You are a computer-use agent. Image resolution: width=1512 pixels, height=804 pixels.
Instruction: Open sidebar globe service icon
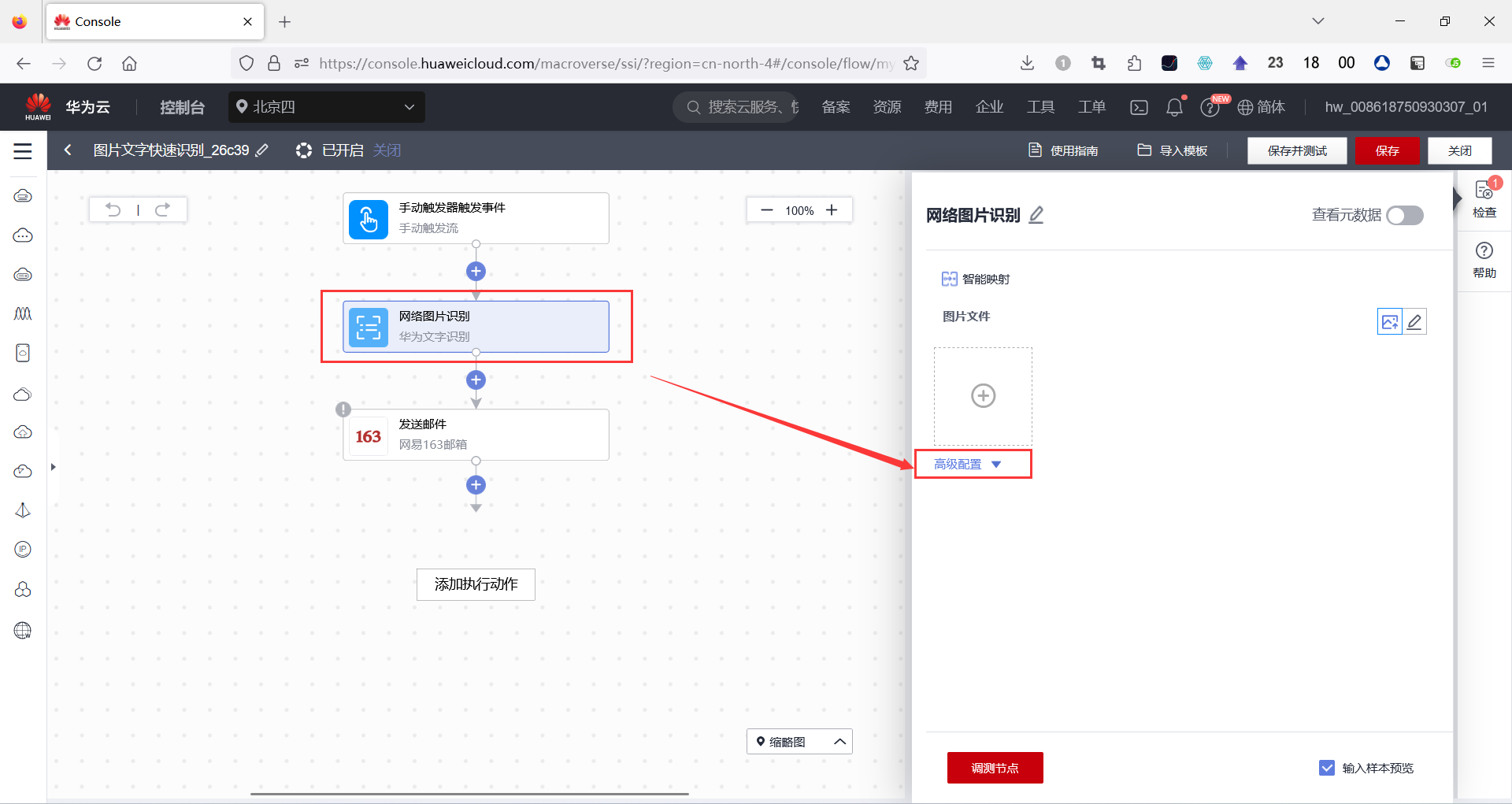23,630
